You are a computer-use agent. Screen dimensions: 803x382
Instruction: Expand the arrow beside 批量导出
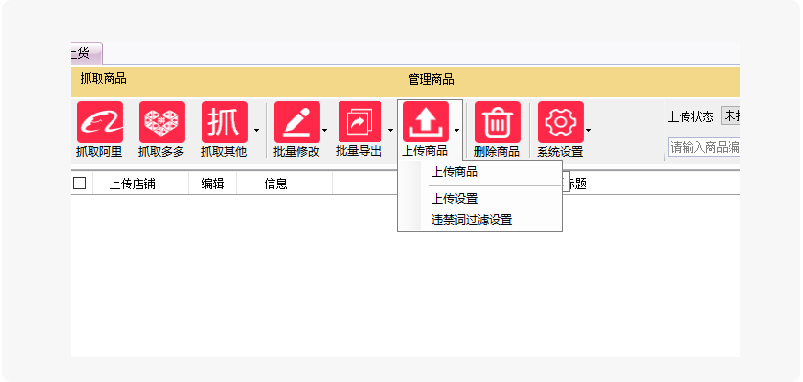(390, 131)
